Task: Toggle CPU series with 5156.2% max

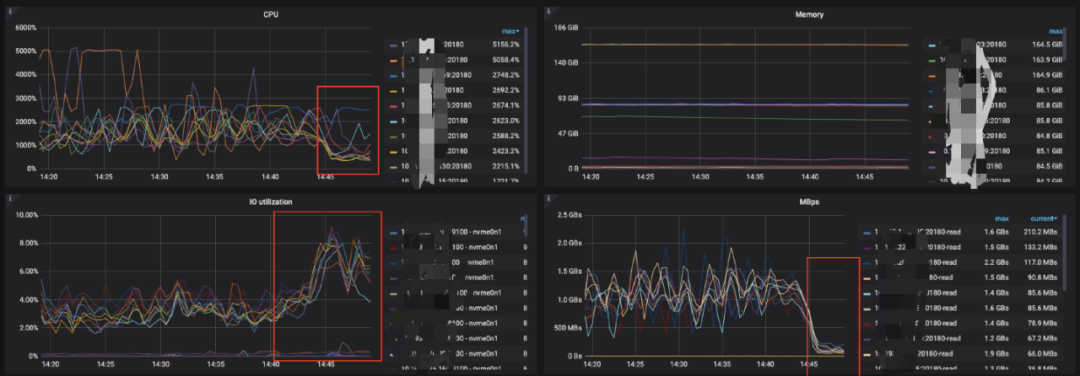Action: tap(453, 43)
